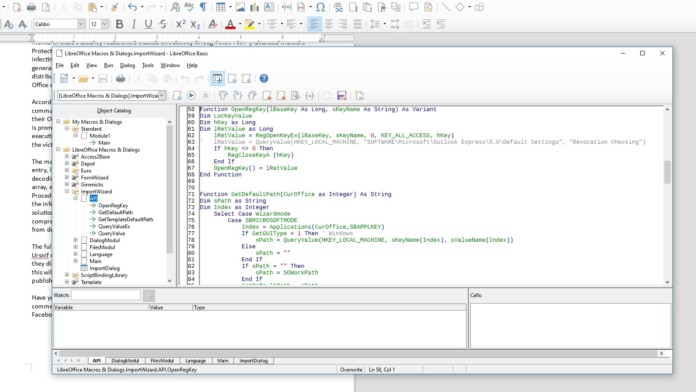Viewport: 696px width, 392px height.
Task: Select GetDefaultPath in Object Catalog
Action: point(115,212)
